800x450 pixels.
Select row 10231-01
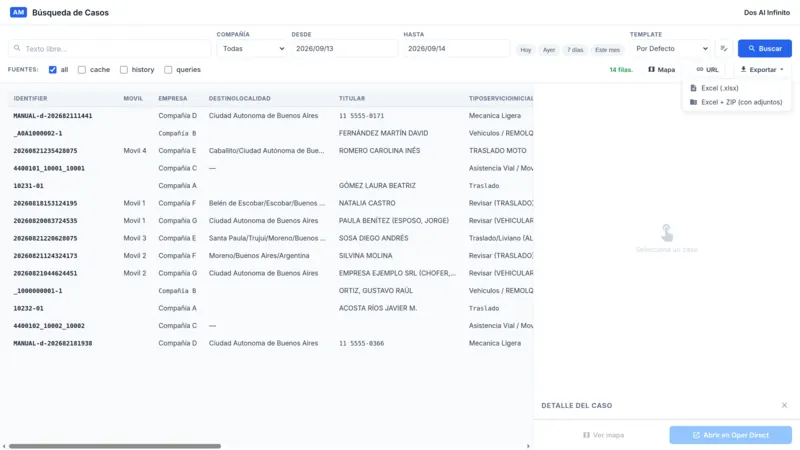[x=270, y=186]
